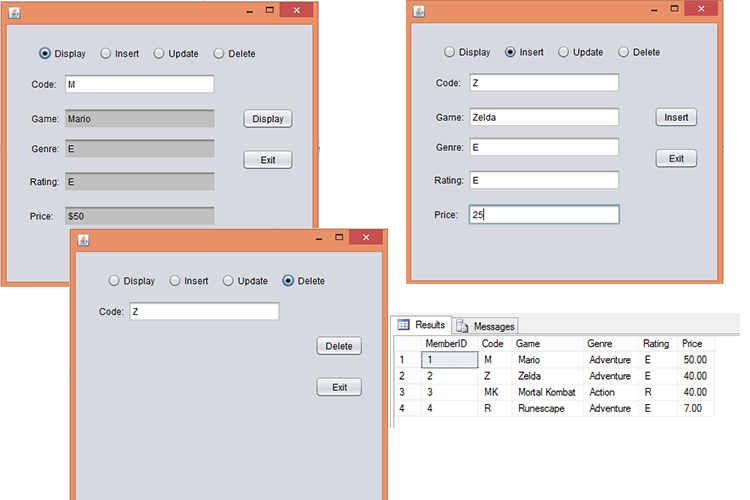Select the Update radio button in the Delete window
Viewport: 750px width, 500px height.
tap(228, 281)
